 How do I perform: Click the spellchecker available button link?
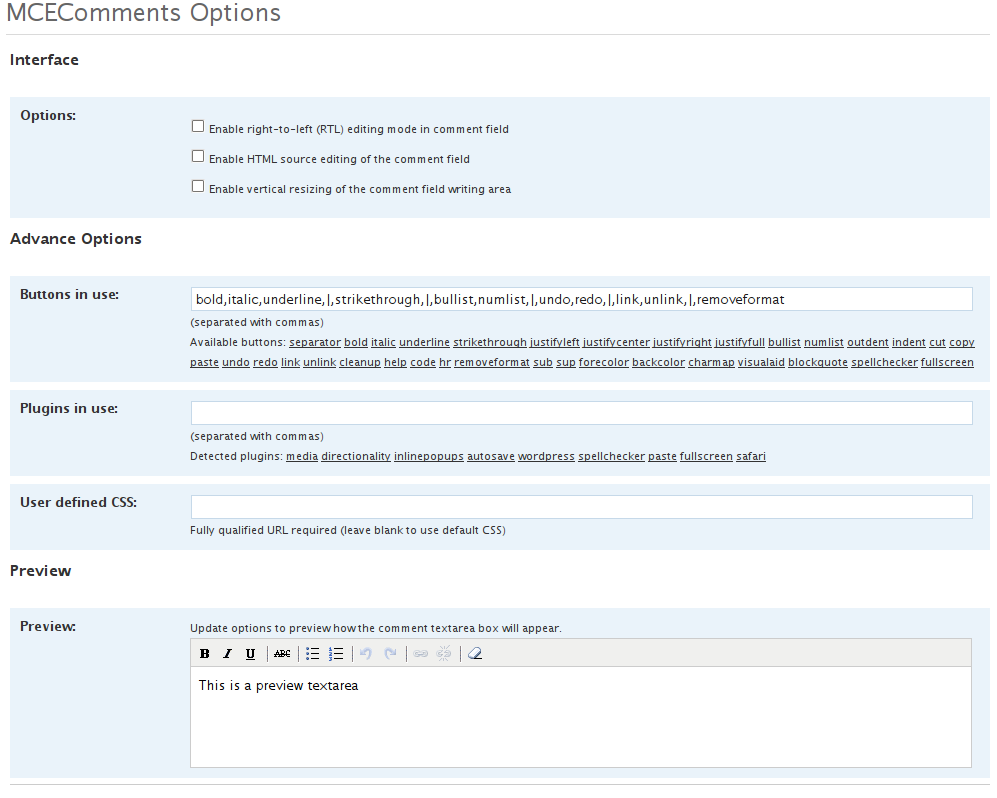click(x=884, y=362)
